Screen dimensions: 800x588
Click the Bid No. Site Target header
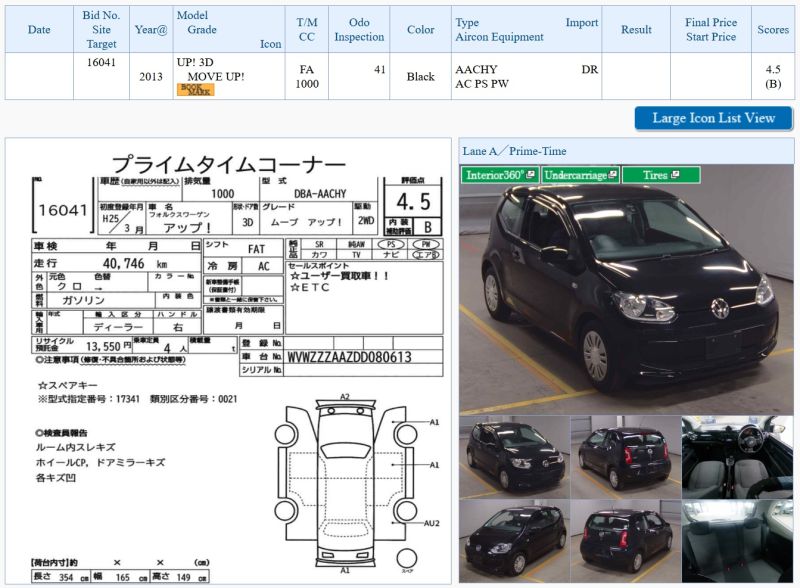[x=101, y=30]
